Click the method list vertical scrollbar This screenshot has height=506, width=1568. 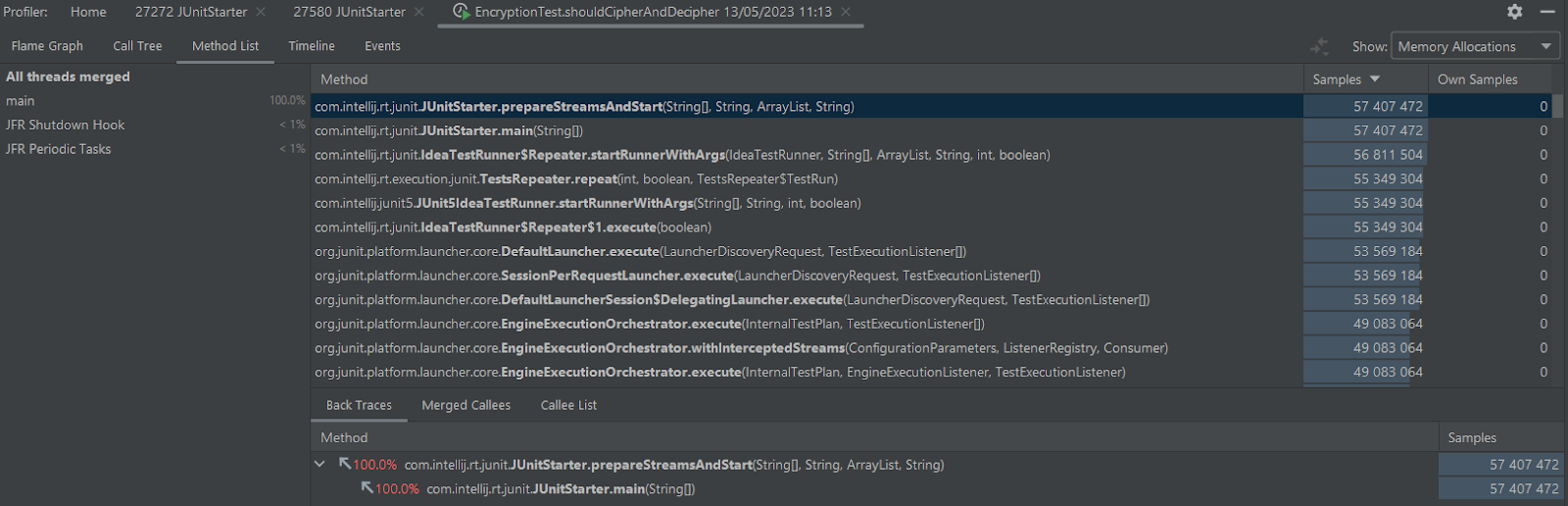click(x=1558, y=106)
